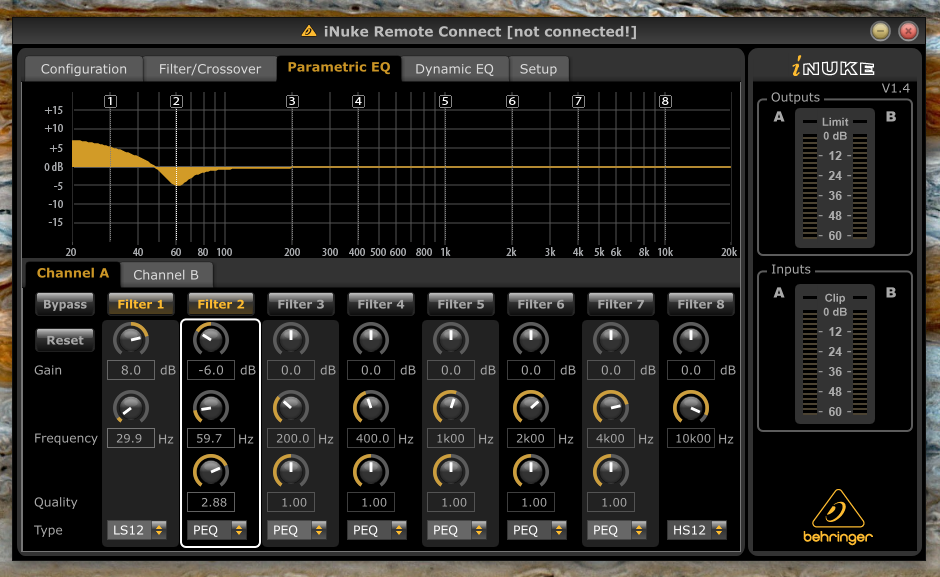Click the 2k00 frequency field
The height and width of the screenshot is (577, 940).
pyautogui.click(x=531, y=438)
